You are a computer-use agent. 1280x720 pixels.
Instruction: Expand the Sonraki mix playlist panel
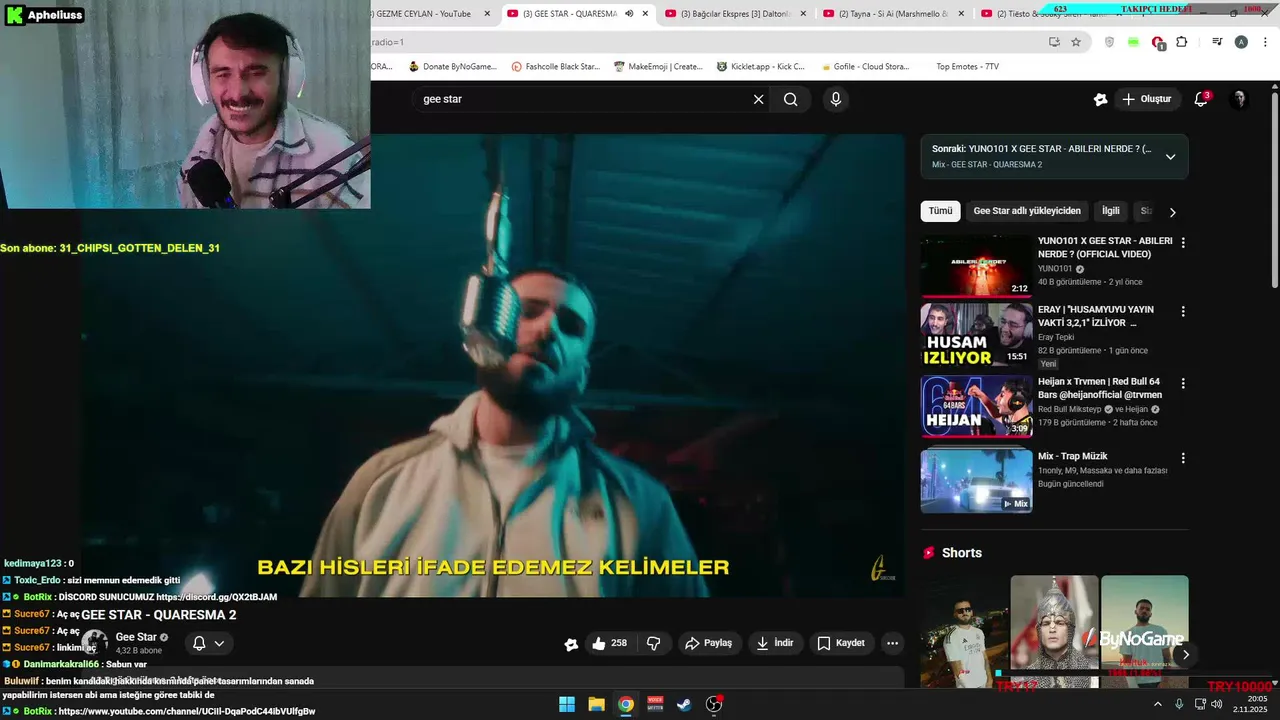1170,157
